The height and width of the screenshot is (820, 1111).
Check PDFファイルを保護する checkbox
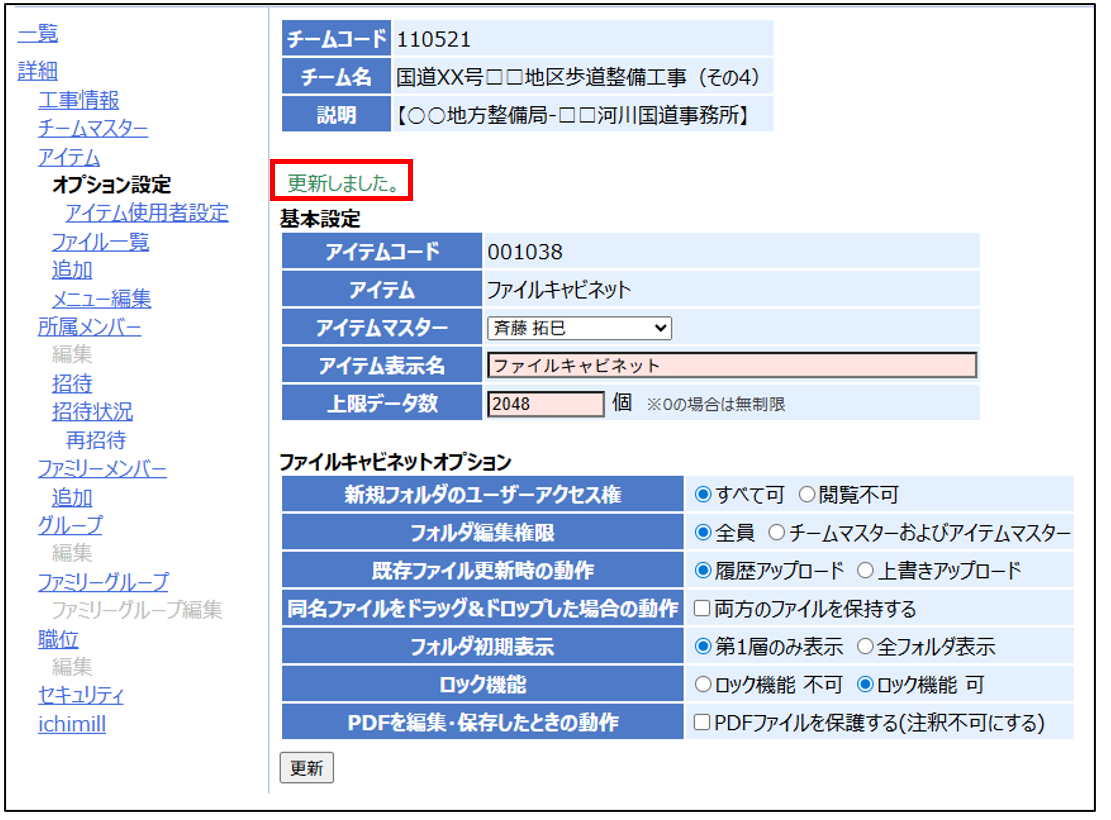click(x=702, y=723)
